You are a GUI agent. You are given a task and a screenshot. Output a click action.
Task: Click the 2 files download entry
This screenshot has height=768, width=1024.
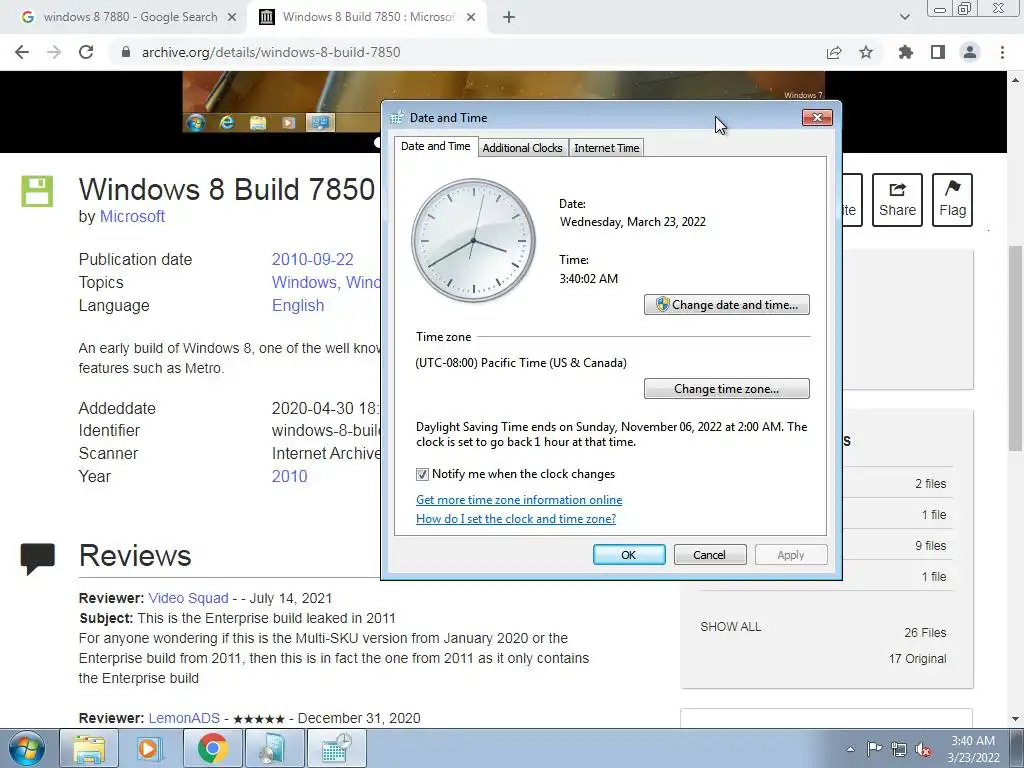coord(930,484)
